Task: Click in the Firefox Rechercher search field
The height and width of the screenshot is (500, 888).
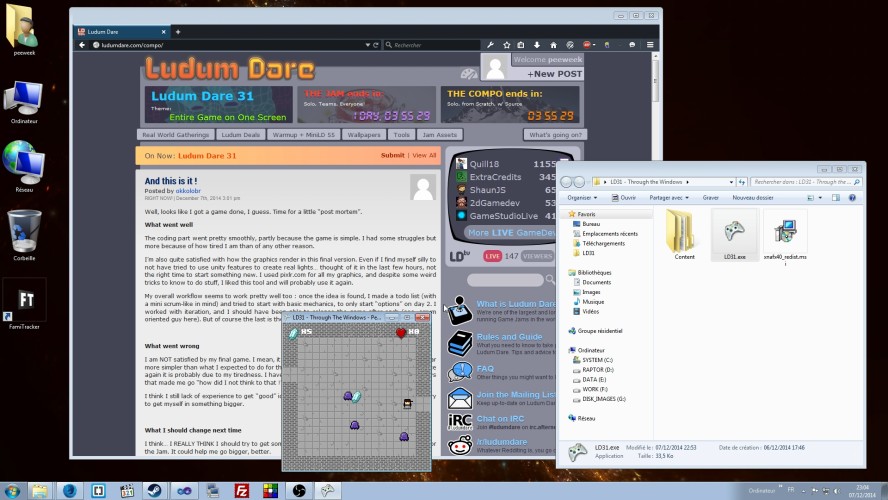Action: 432,45
